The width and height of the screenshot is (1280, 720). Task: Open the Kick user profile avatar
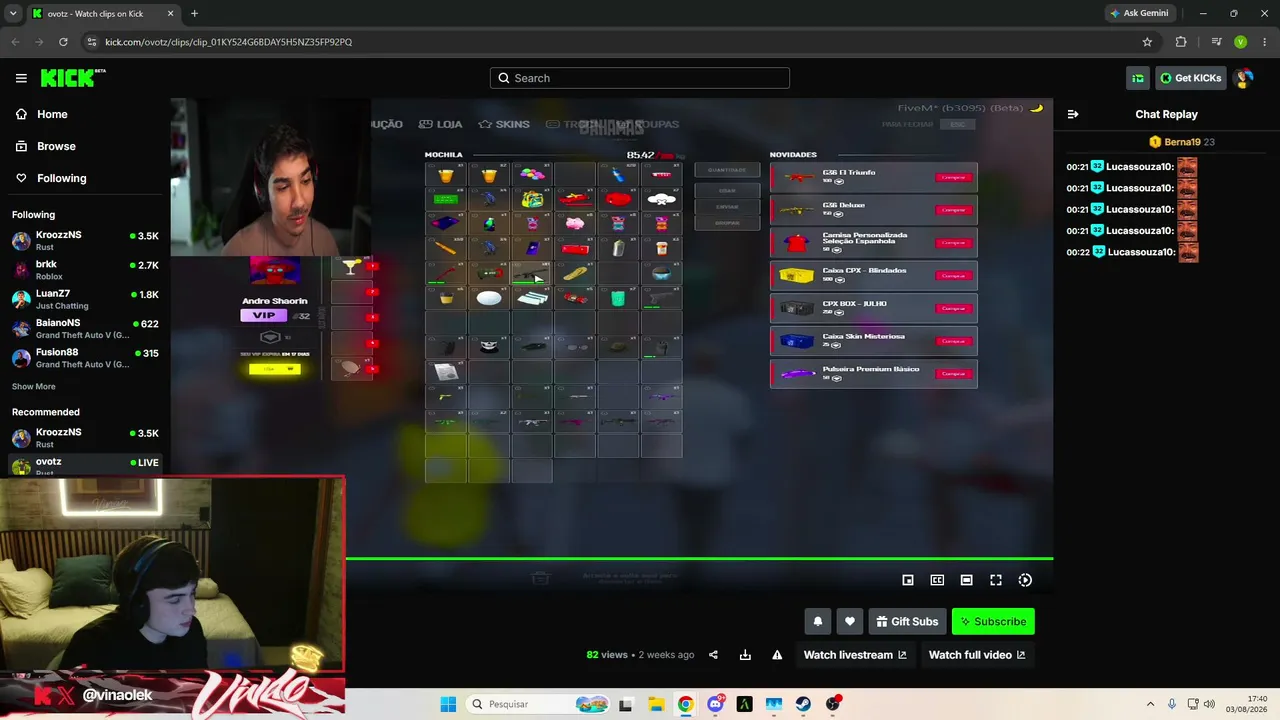pyautogui.click(x=1243, y=78)
